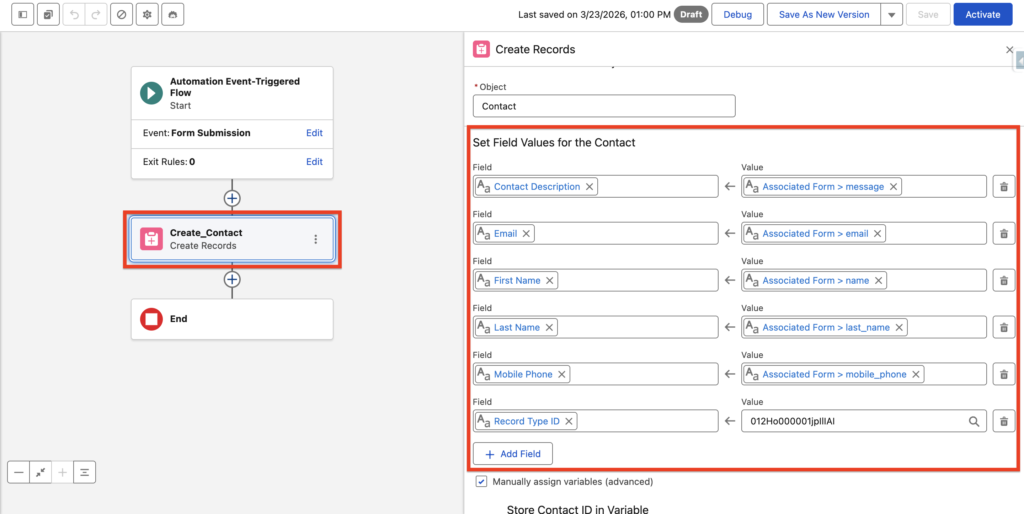Click the Debug button
Viewport: 1024px width, 514px height.
(737, 15)
